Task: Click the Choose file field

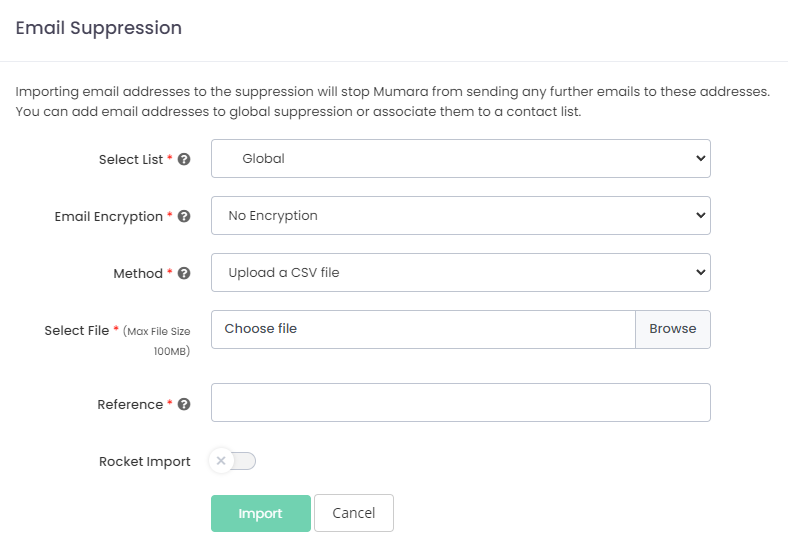Action: (x=423, y=329)
